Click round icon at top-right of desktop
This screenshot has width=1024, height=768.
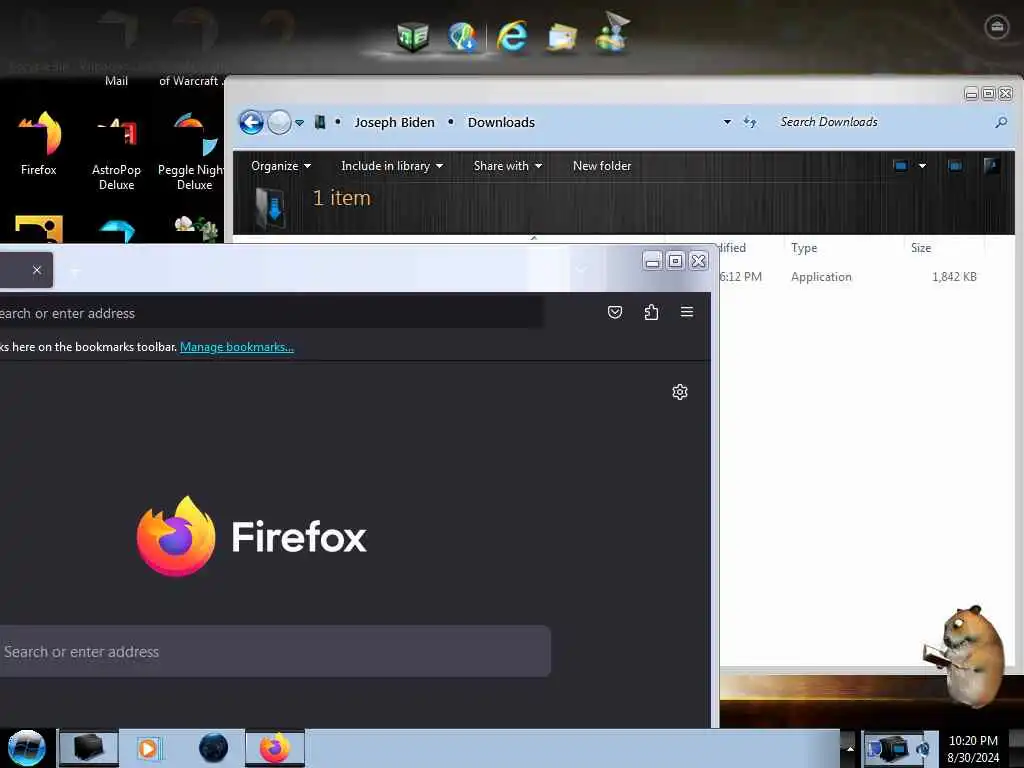coord(997,27)
